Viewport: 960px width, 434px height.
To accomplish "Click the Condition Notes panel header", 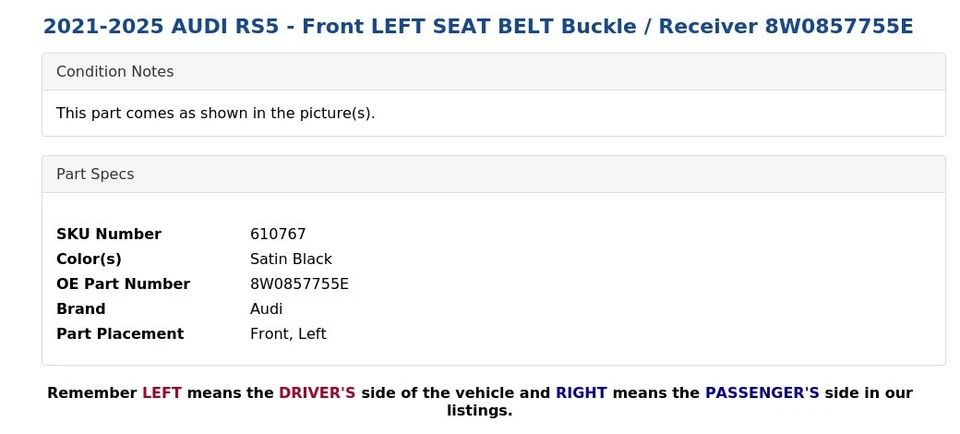I will [x=115, y=72].
